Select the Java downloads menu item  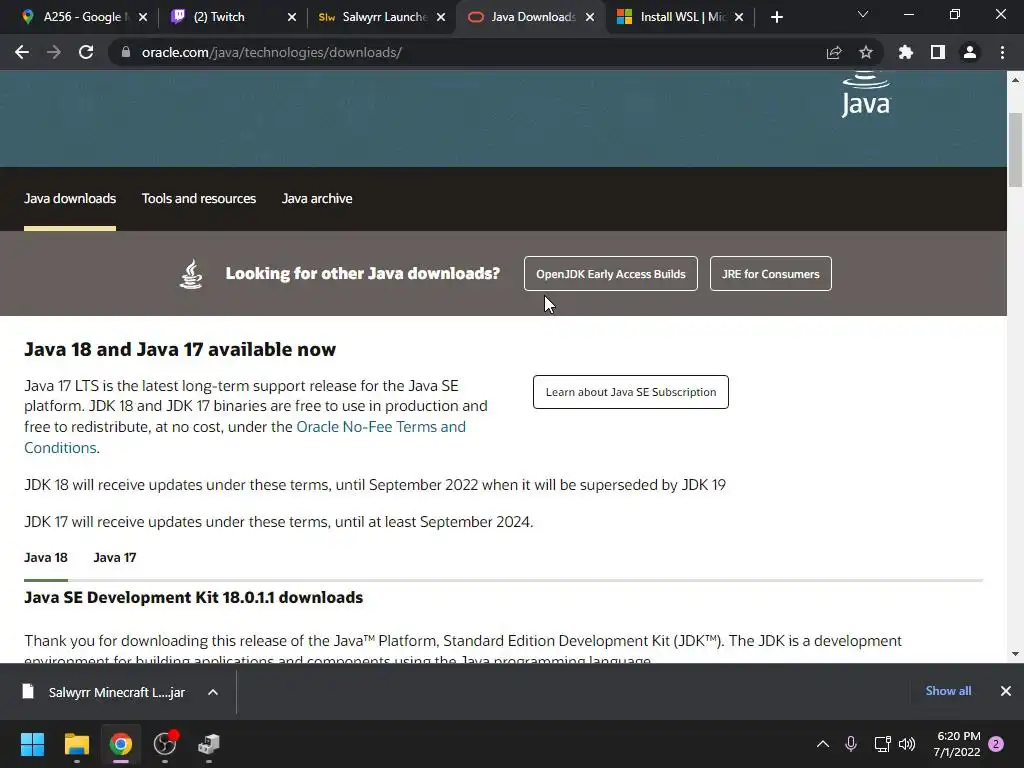[70, 199]
